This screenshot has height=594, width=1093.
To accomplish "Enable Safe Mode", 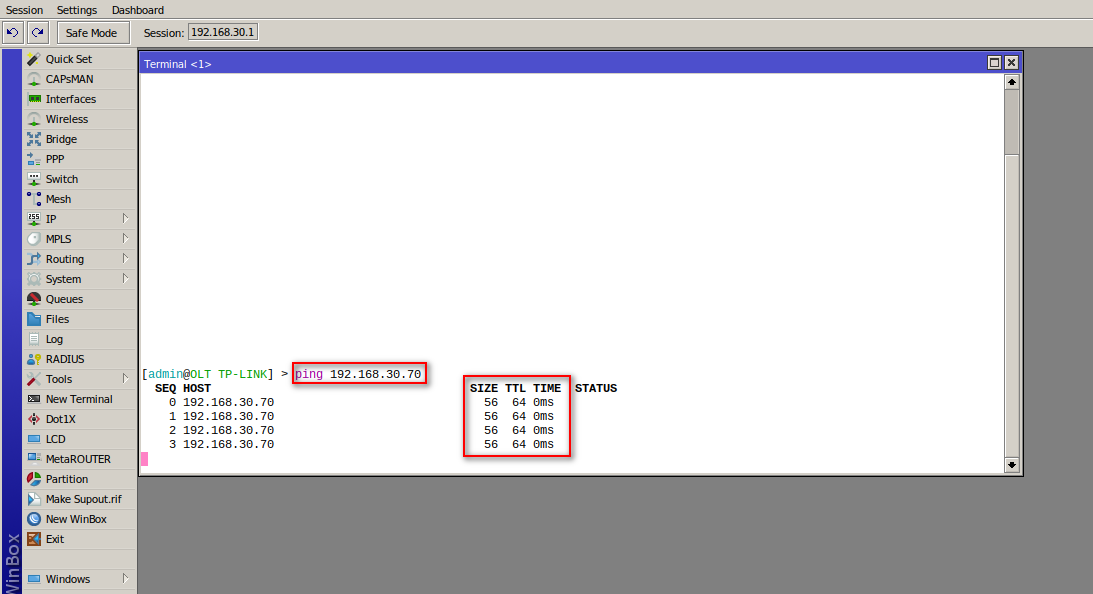I will coord(92,32).
